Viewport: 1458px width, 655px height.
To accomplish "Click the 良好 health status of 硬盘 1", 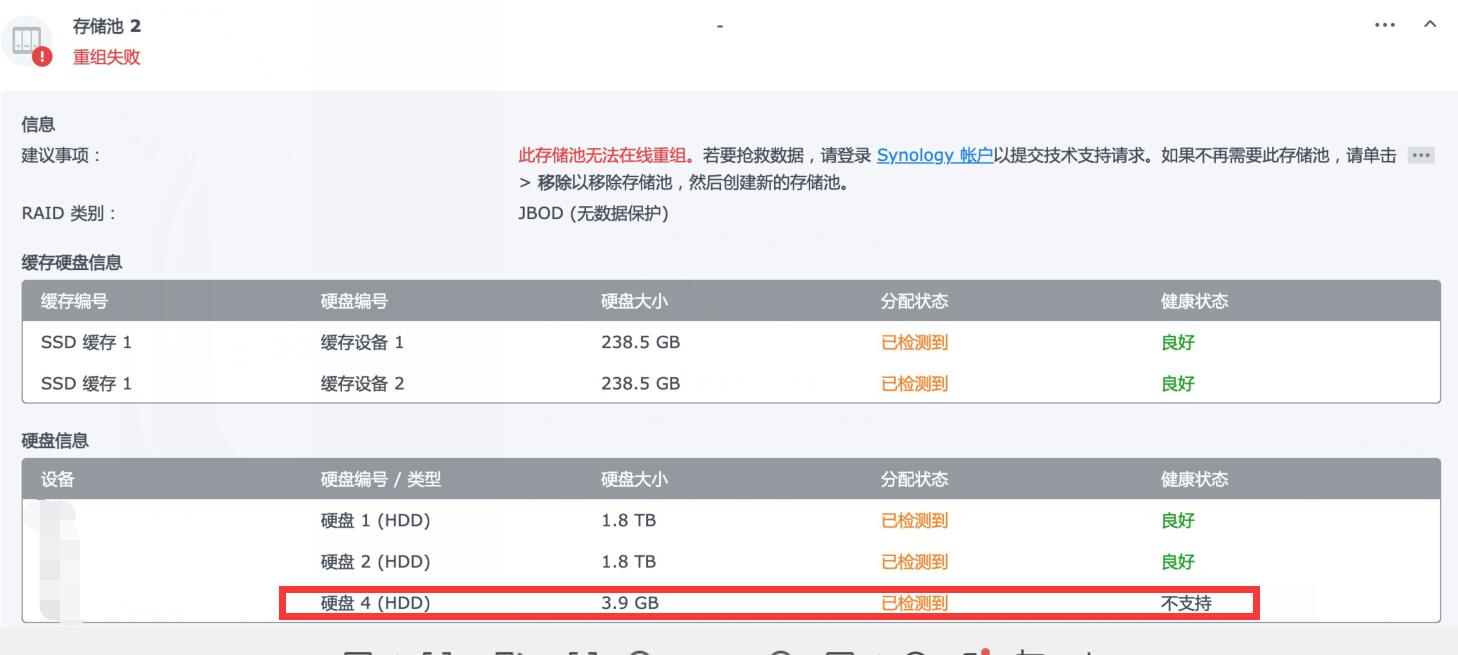I will [1177, 520].
